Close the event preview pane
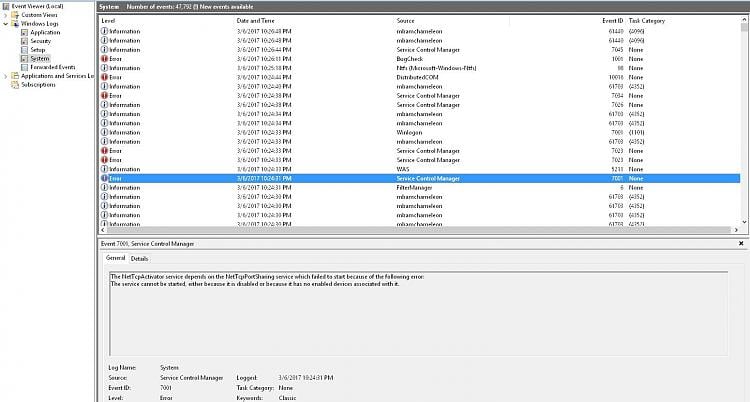This screenshot has width=750, height=402. click(x=741, y=244)
